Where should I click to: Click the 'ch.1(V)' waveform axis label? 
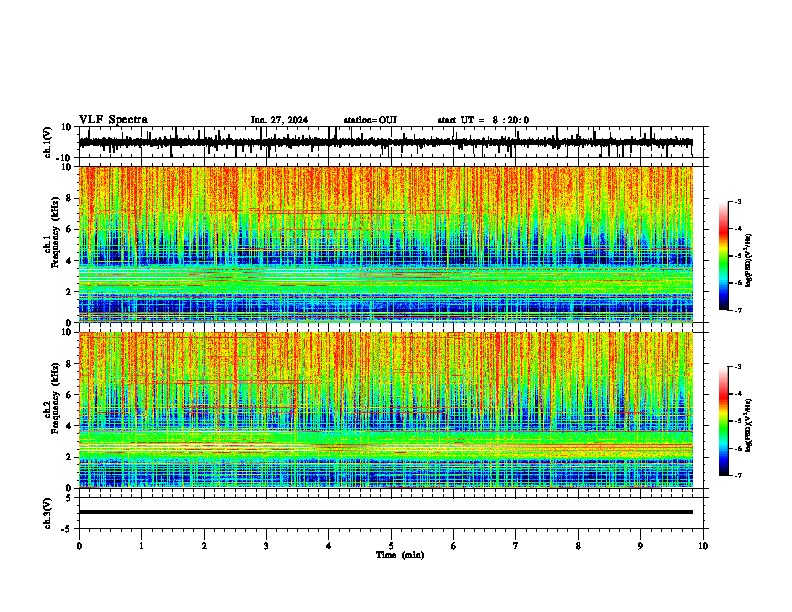(48, 142)
